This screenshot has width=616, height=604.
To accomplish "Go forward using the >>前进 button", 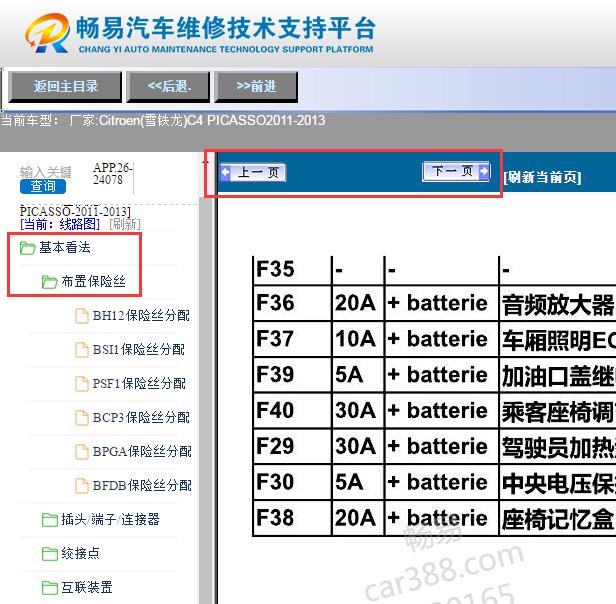I will (x=256, y=86).
